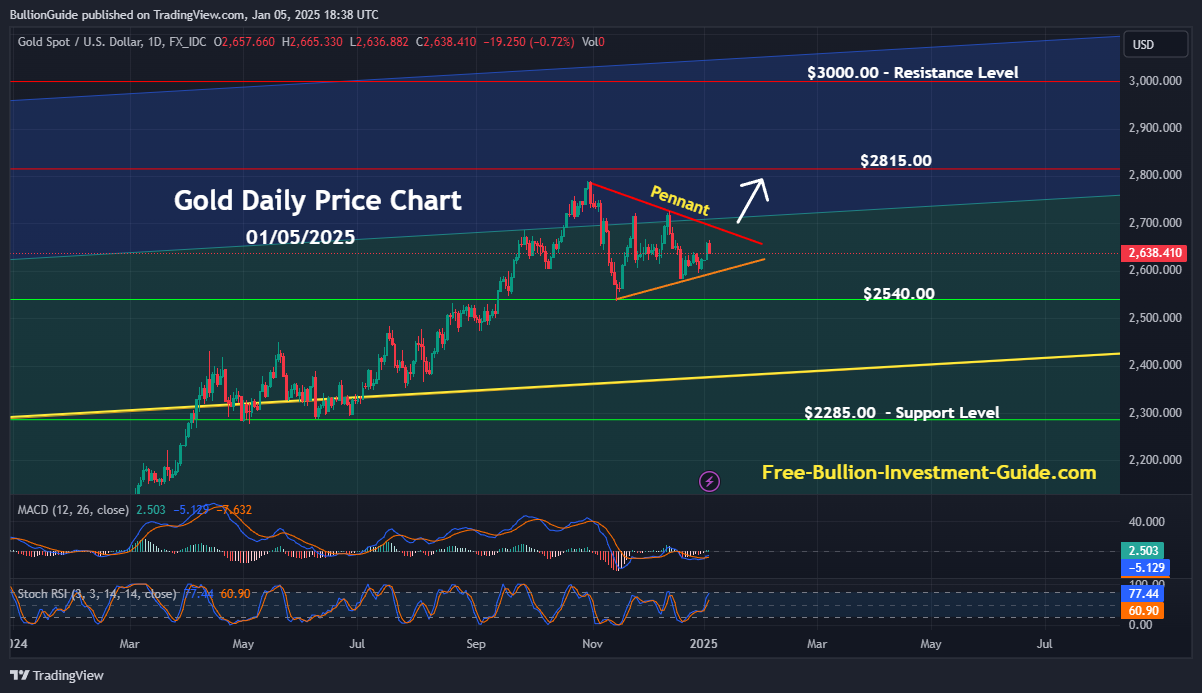Click the "$2540.00" price annotation

pos(899,293)
